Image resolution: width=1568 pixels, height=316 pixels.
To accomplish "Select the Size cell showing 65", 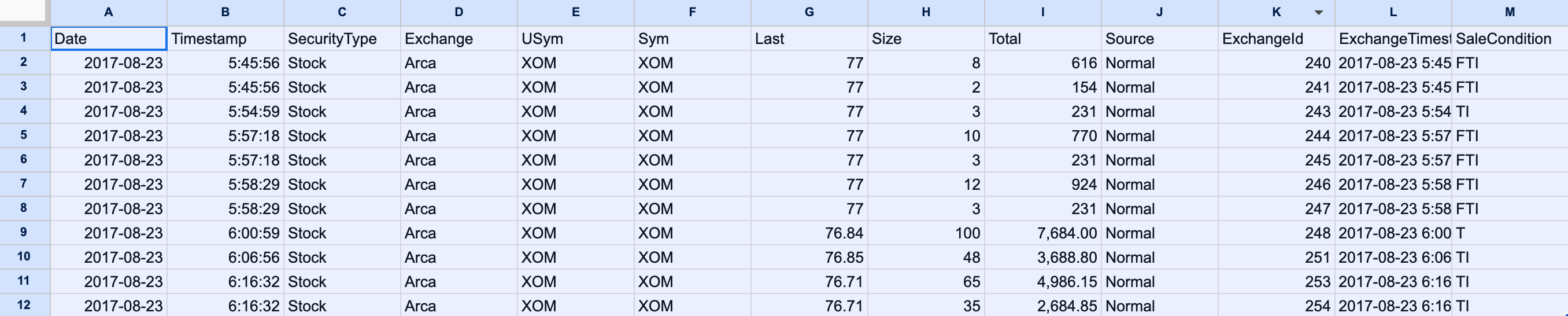I will coord(926,282).
